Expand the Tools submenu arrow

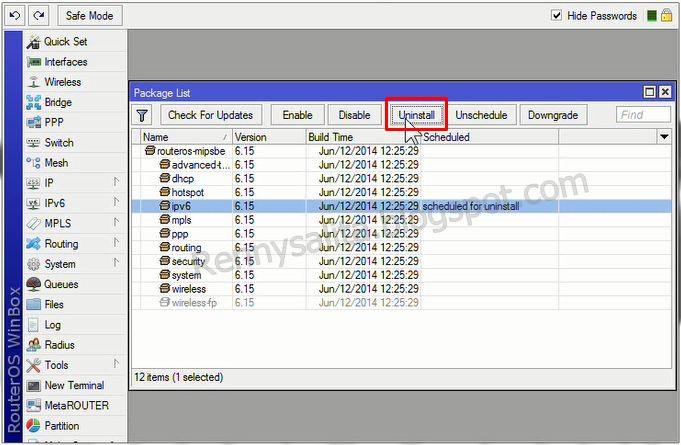tap(116, 363)
